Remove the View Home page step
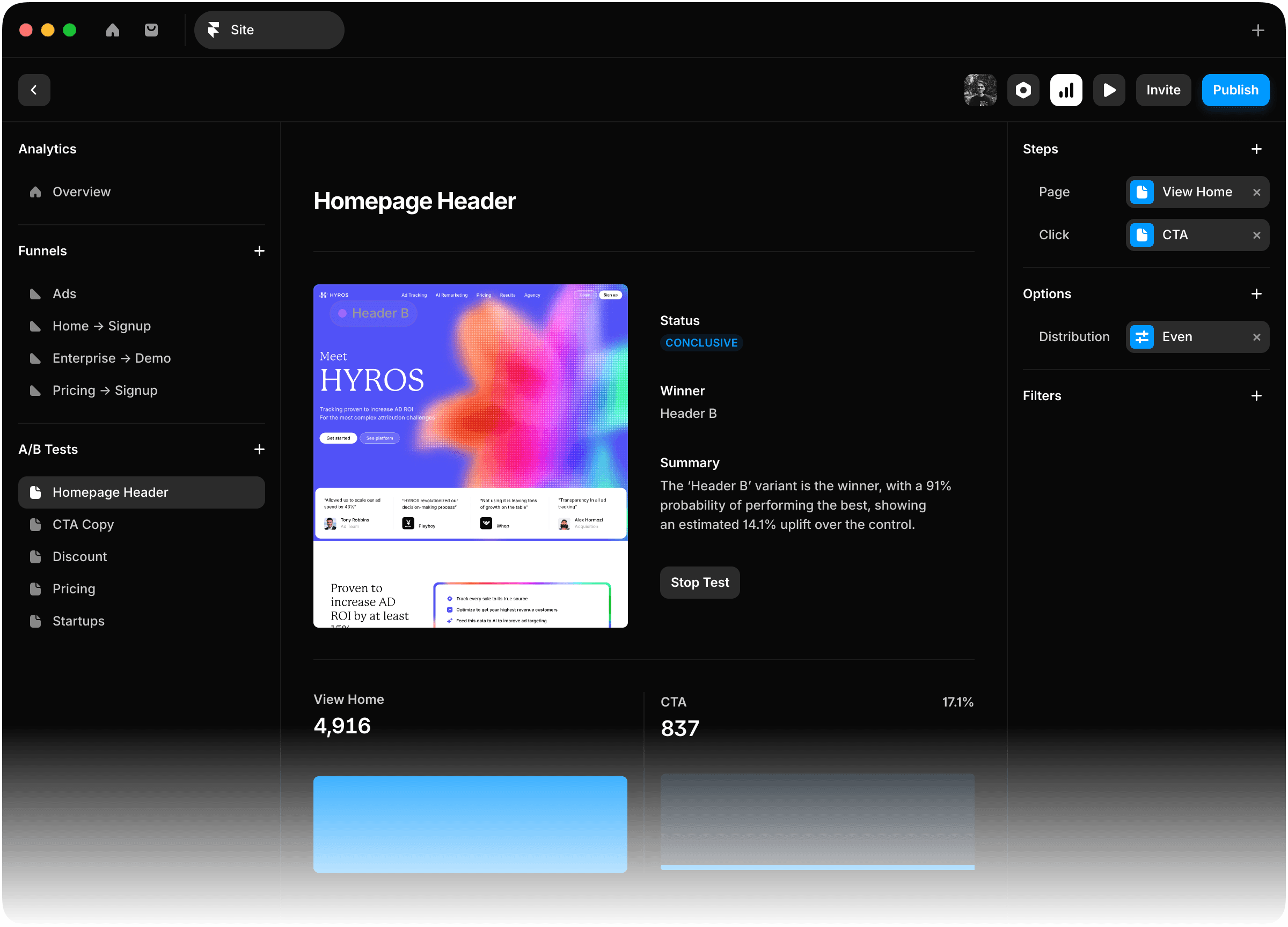 point(1257,192)
